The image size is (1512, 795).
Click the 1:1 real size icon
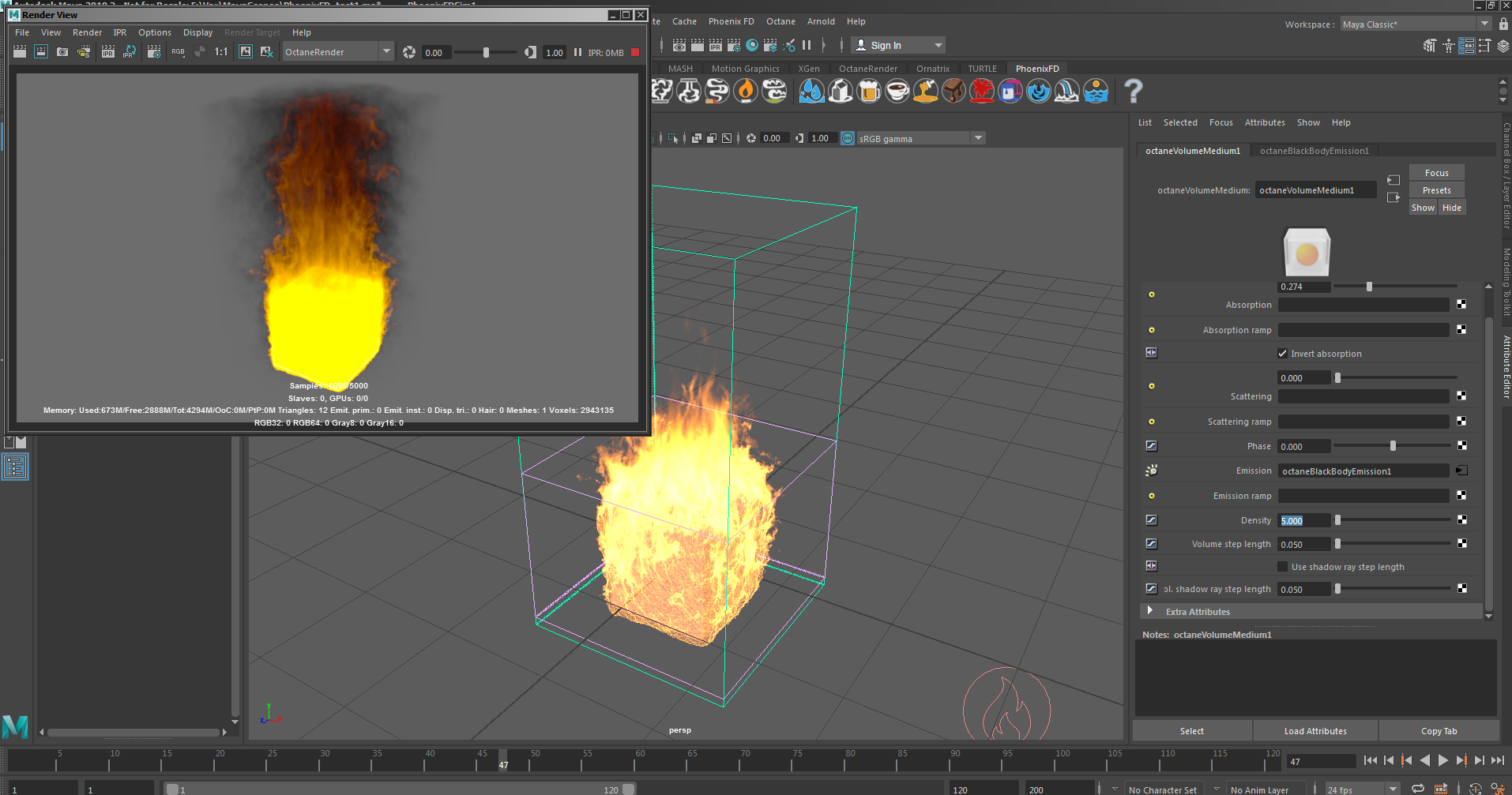221,52
